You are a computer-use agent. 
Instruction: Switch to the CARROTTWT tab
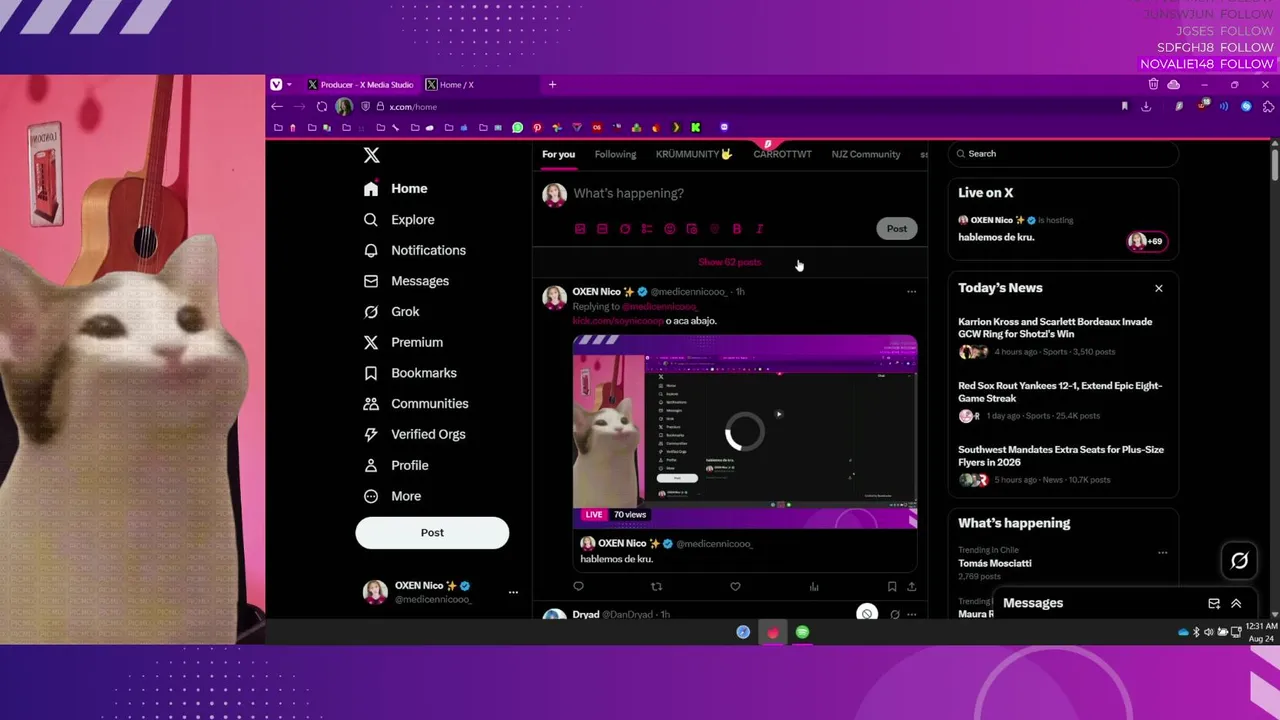click(x=782, y=154)
